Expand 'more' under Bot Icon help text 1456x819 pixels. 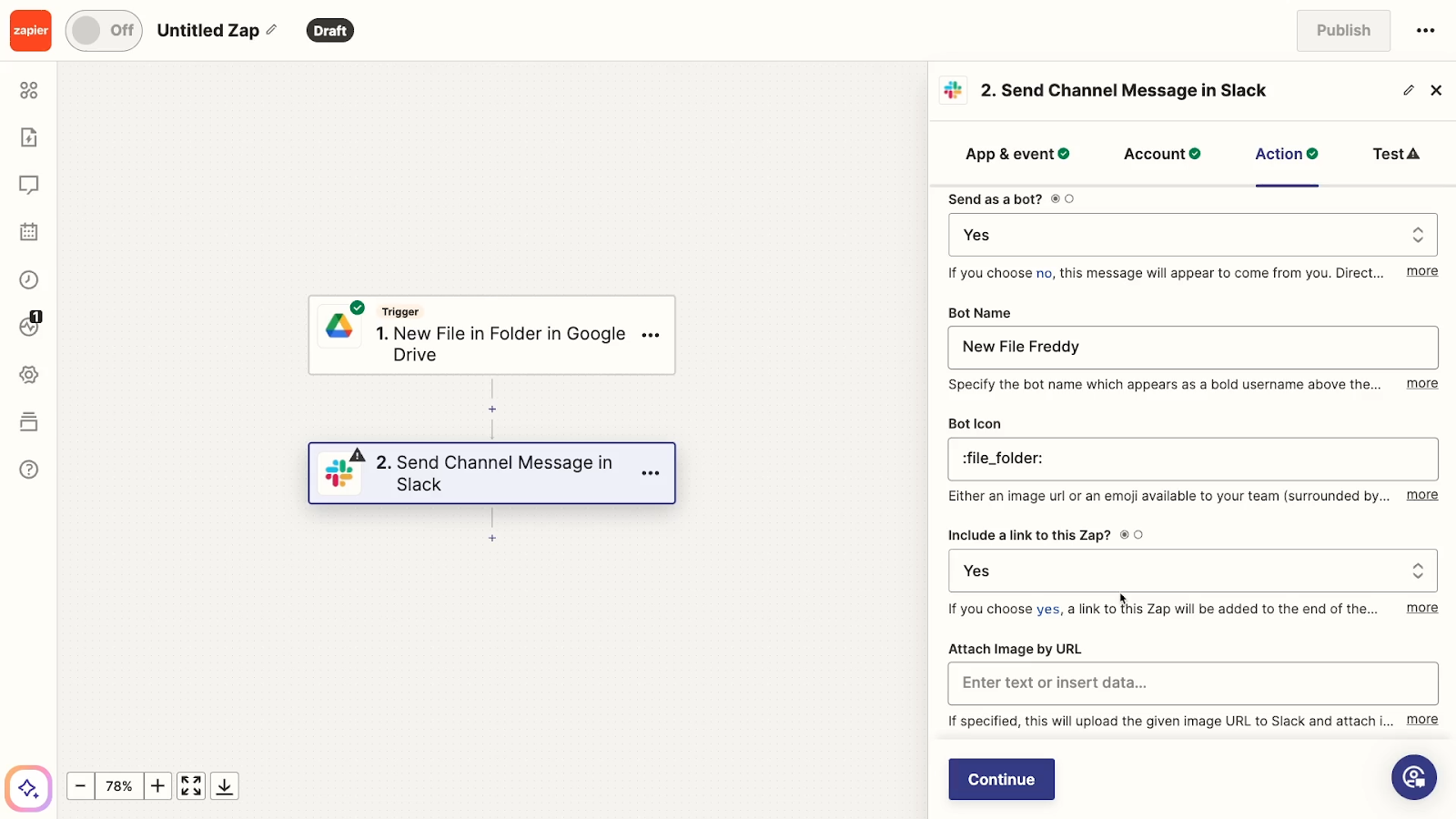point(1422,495)
